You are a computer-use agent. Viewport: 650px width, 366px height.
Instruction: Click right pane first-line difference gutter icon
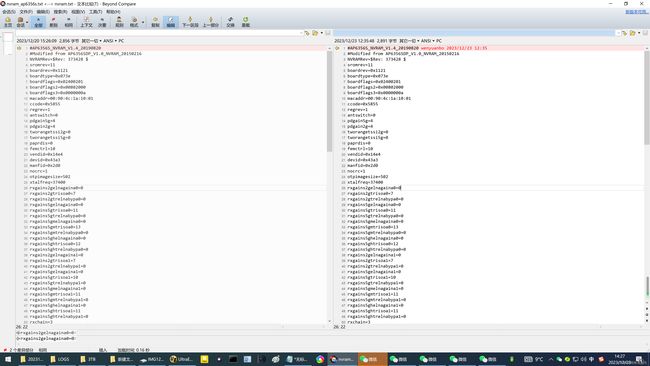pyautogui.click(x=337, y=48)
